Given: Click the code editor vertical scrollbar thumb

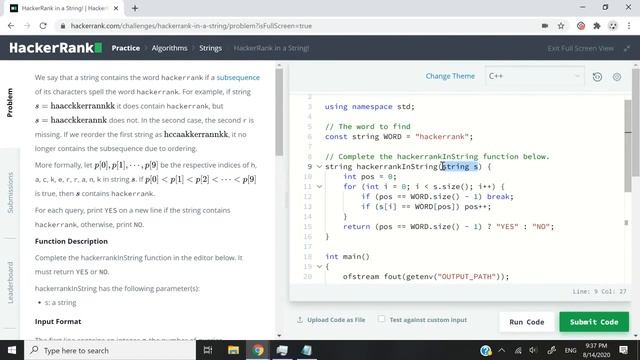Looking at the screenshot, I should (628, 146).
